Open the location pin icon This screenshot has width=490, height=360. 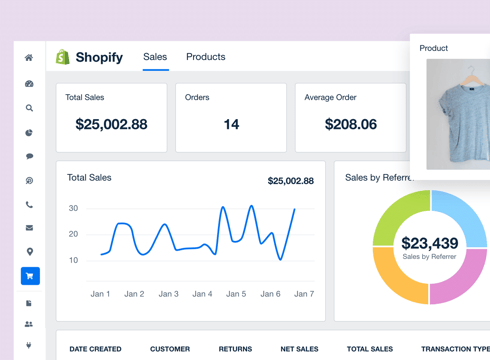tap(30, 252)
